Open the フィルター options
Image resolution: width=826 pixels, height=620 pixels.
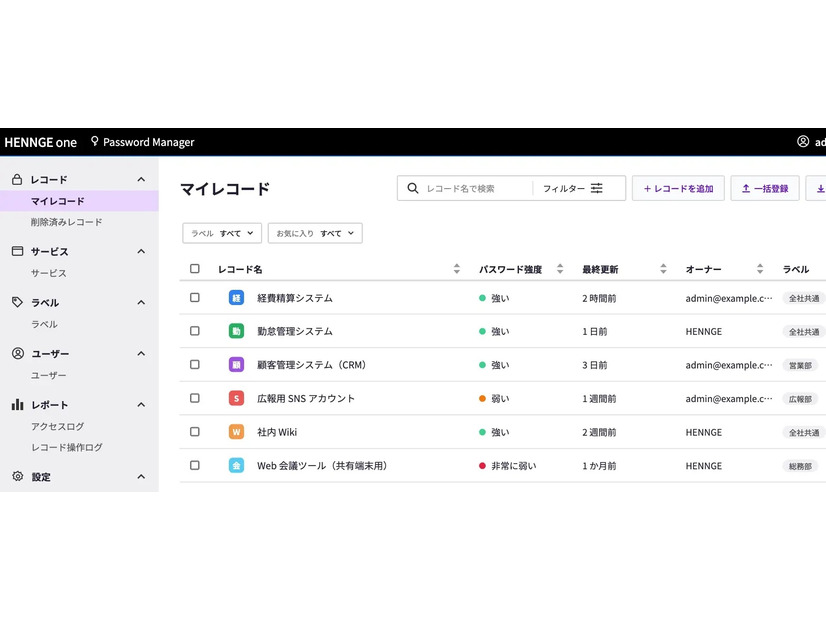click(573, 188)
